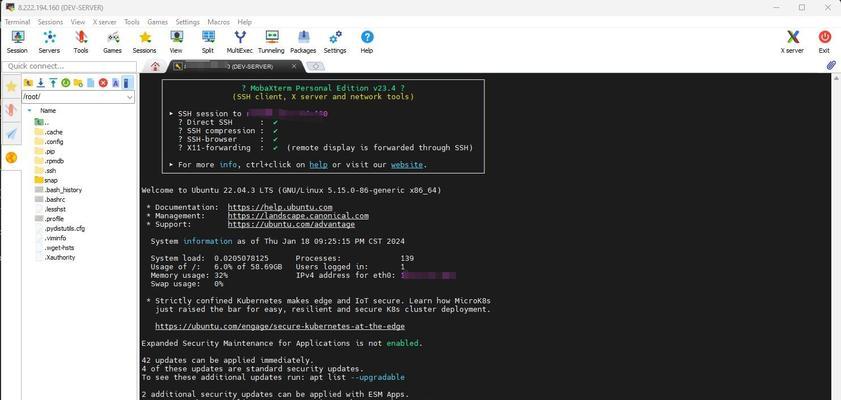841x400 pixels.
Task: Open the Settings gears toolbar icon
Action: tap(335, 42)
